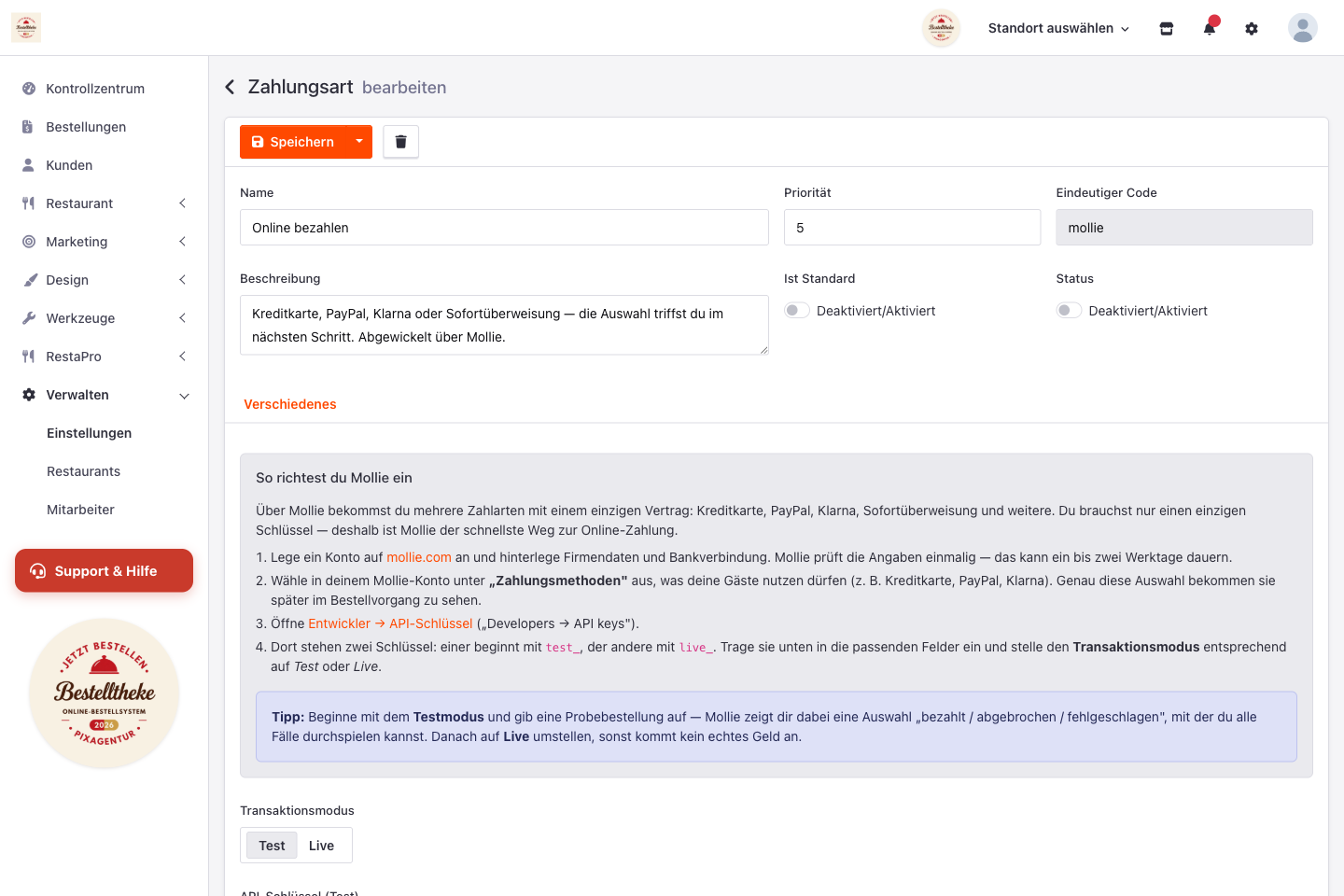Viewport: 1344px width, 896px height.
Task: Delete the payment method with the trash icon
Action: (x=400, y=142)
